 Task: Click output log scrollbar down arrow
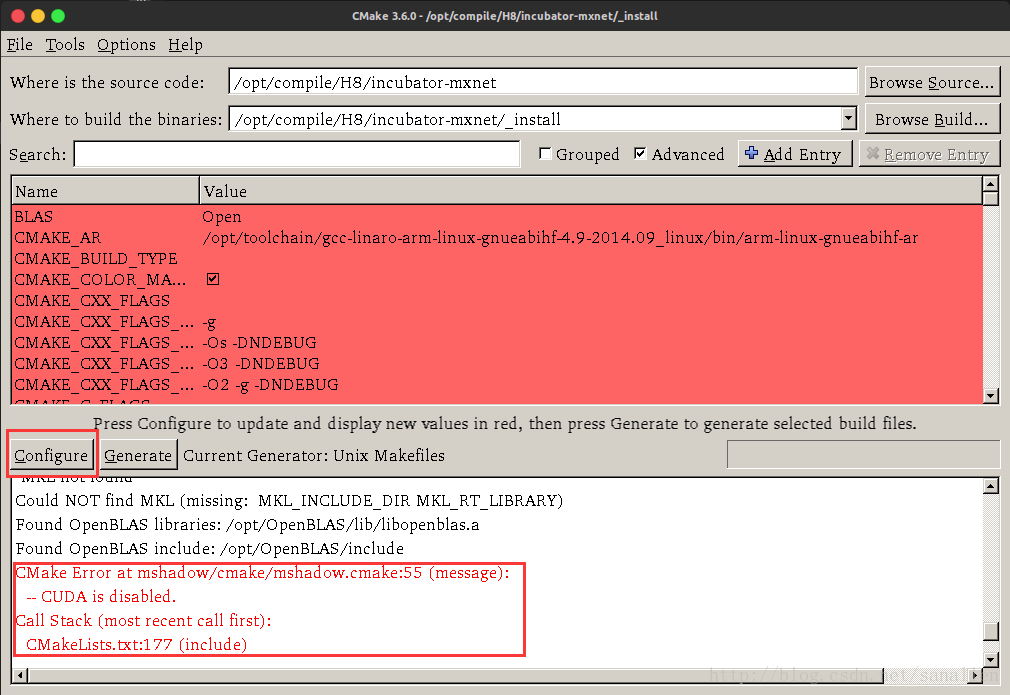pyautogui.click(x=991, y=659)
